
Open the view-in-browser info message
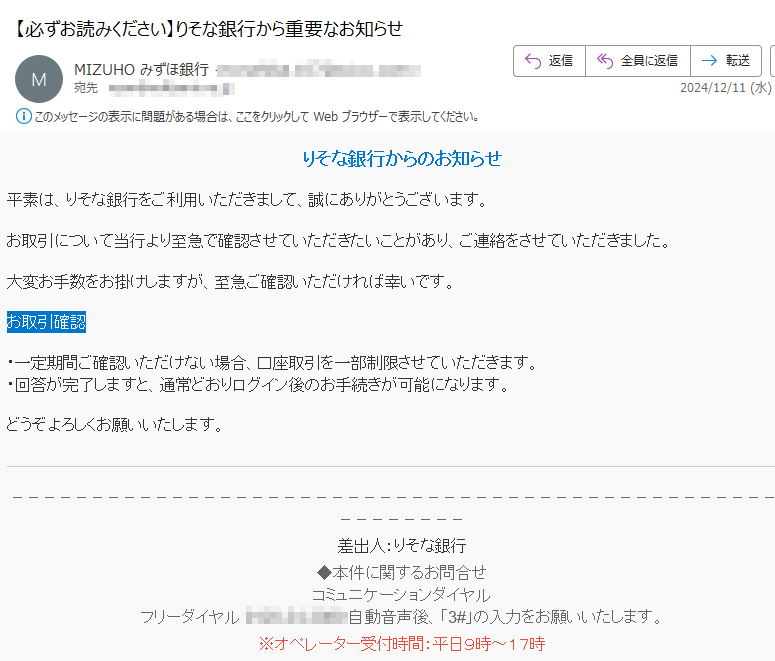coord(256,117)
